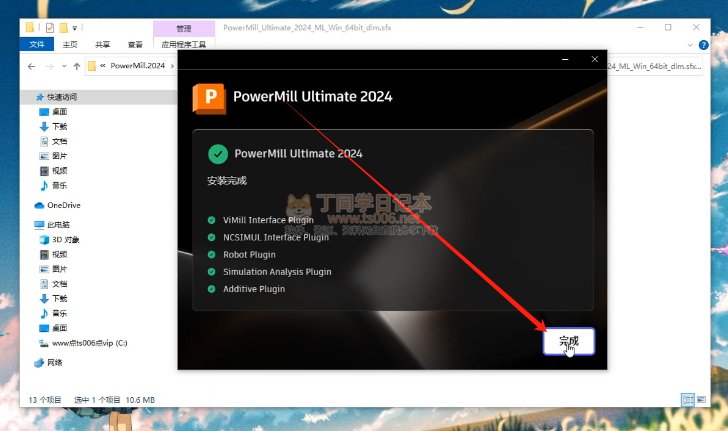Switch to the 共享 ribbon tab
728x431 pixels.
pos(103,45)
